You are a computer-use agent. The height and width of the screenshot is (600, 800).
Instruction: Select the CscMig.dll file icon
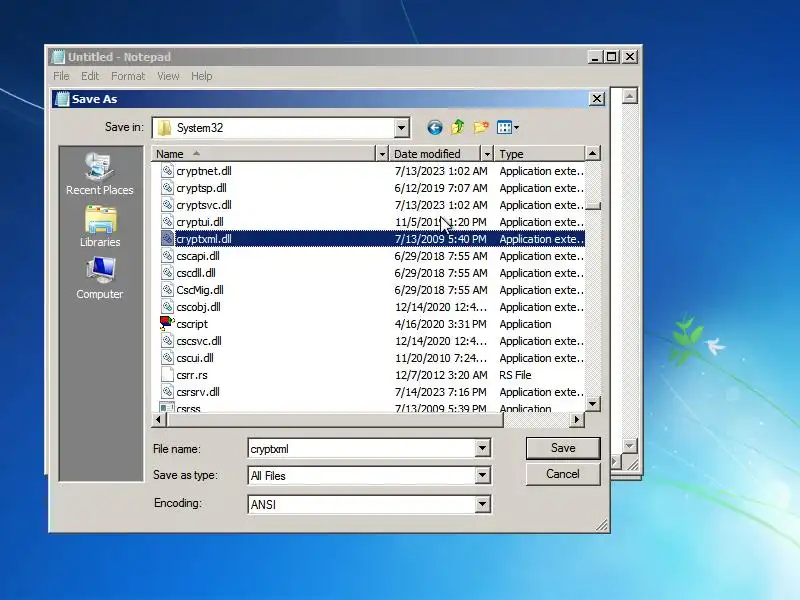tap(167, 290)
